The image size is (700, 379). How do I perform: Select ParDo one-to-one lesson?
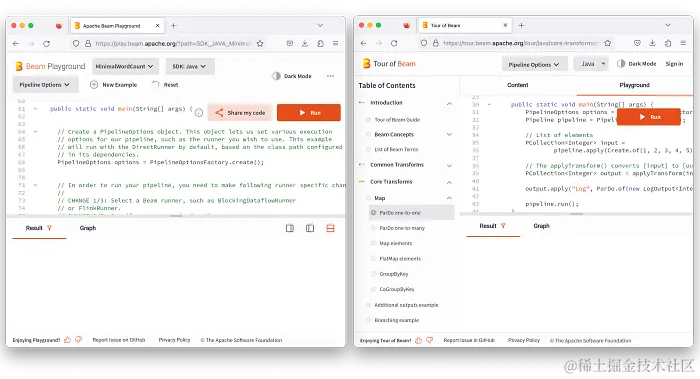click(x=411, y=213)
